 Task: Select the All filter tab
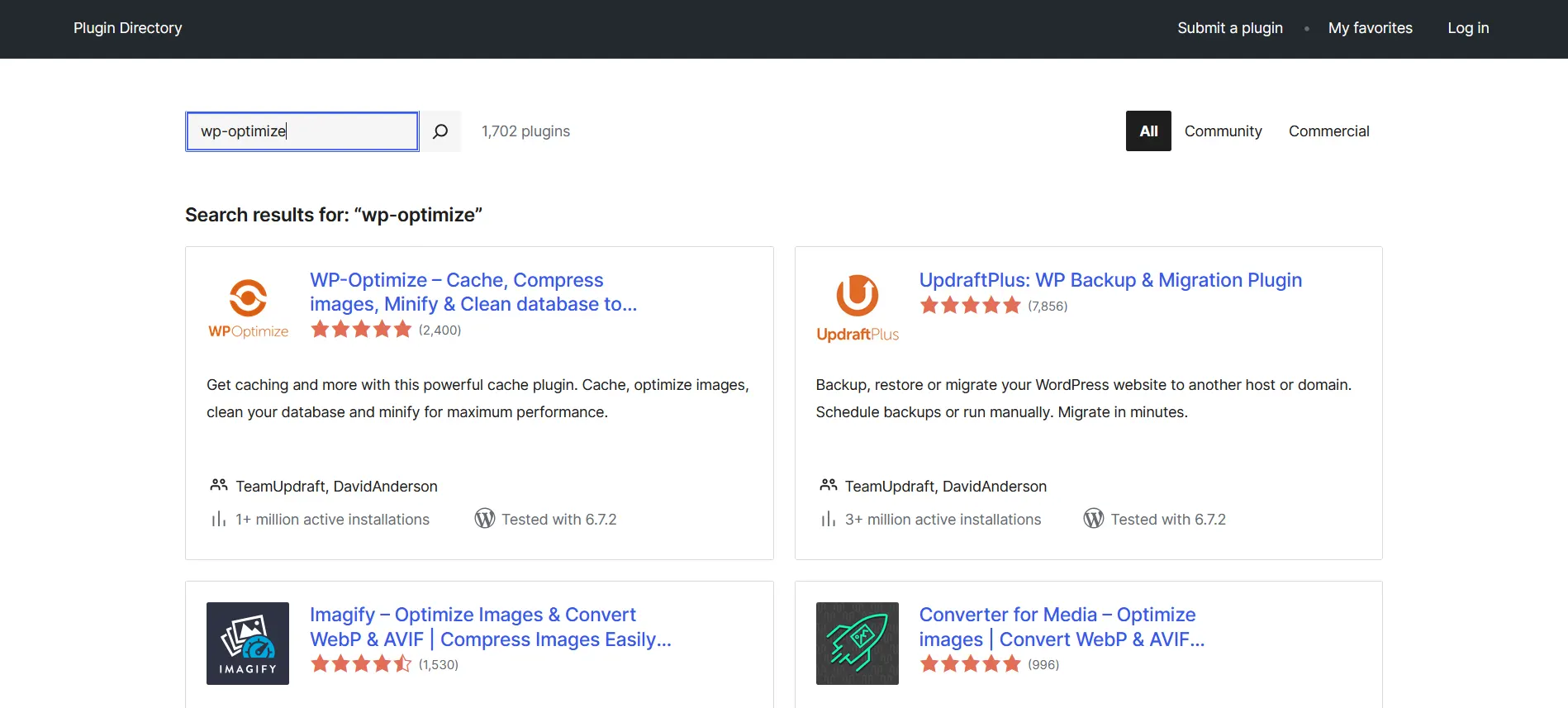pyautogui.click(x=1148, y=131)
